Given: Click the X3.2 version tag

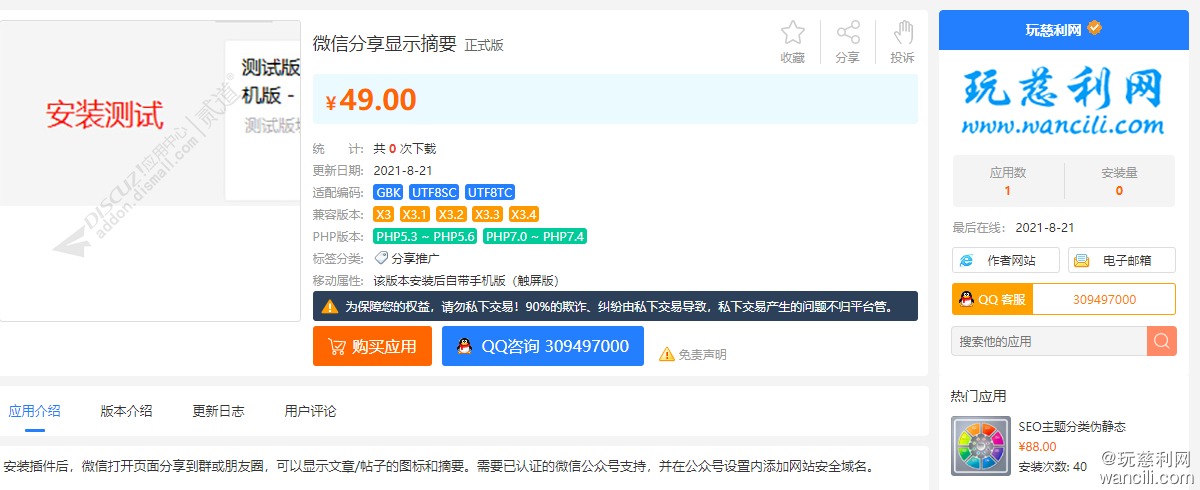Looking at the screenshot, I should pos(451,214).
